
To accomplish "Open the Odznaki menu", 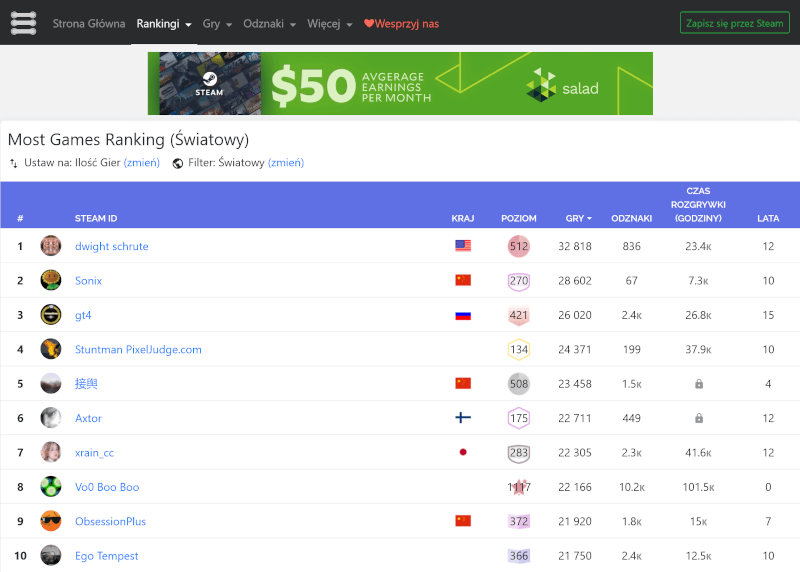I will tap(269, 23).
